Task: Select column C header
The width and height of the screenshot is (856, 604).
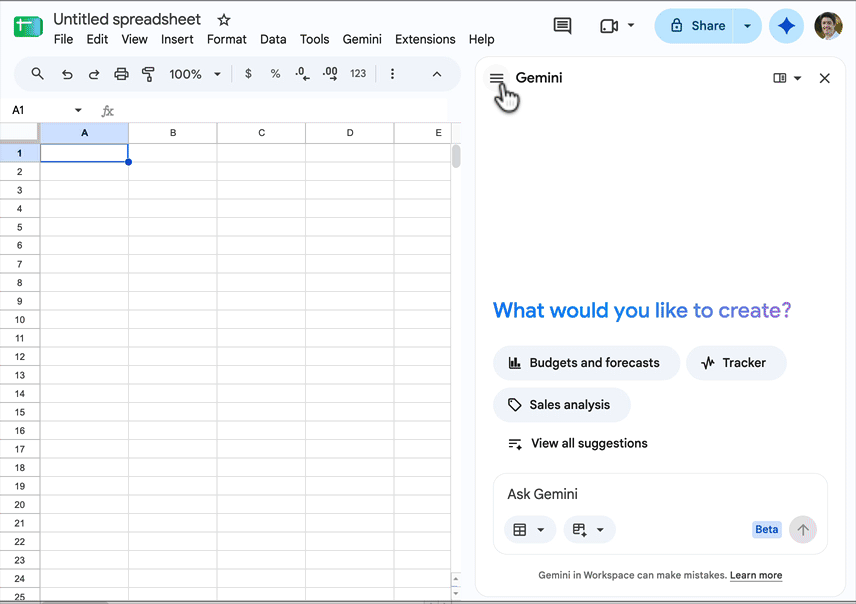Action: tap(261, 133)
